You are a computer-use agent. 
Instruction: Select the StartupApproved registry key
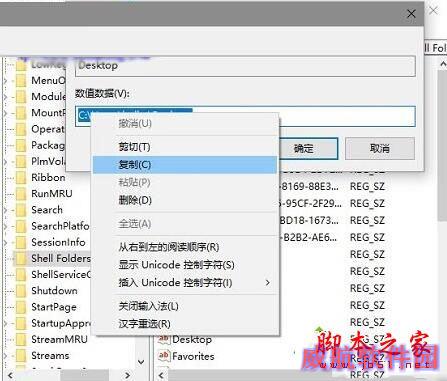click(61, 323)
